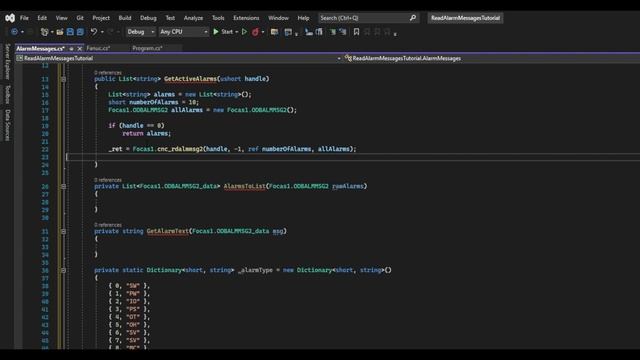This screenshot has height=360, width=640.
Task: Open the Toolbox side tab
Action: pyautogui.click(x=7, y=94)
